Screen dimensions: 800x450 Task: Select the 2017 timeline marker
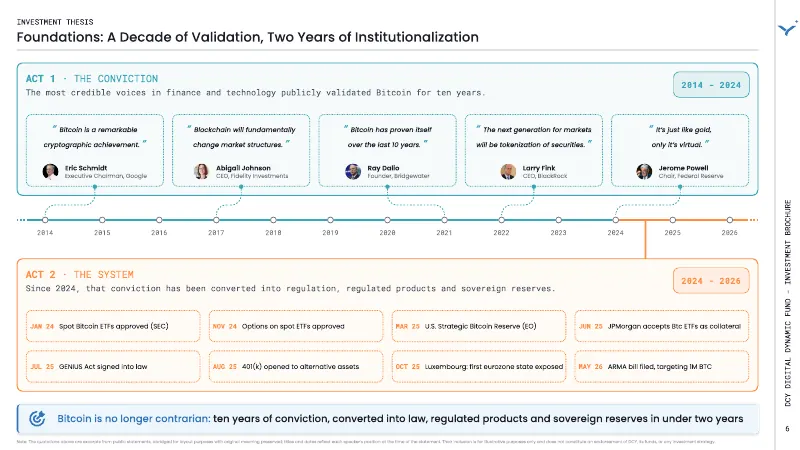(x=216, y=220)
